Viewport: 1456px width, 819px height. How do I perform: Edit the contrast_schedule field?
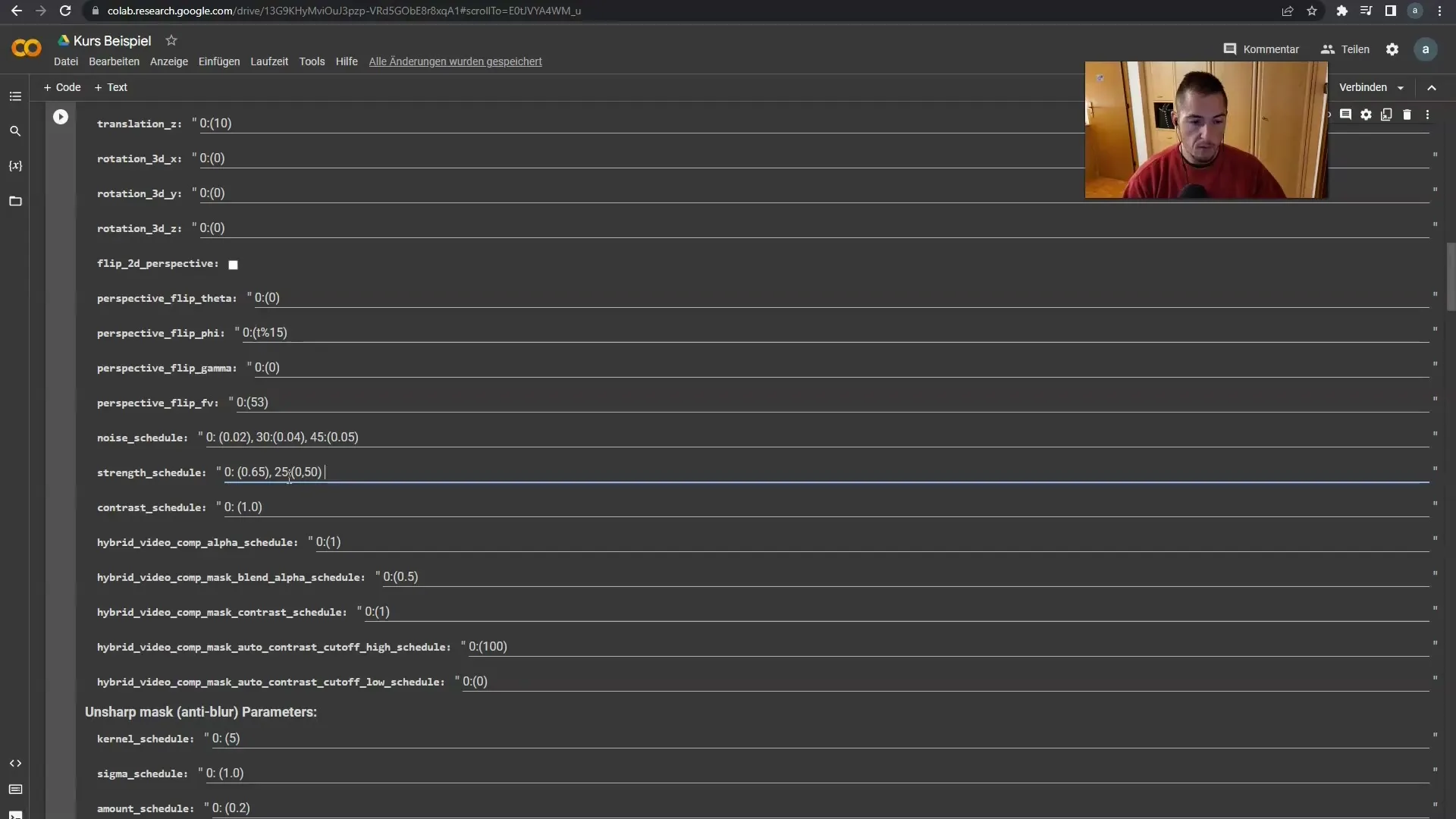[x=827, y=507]
